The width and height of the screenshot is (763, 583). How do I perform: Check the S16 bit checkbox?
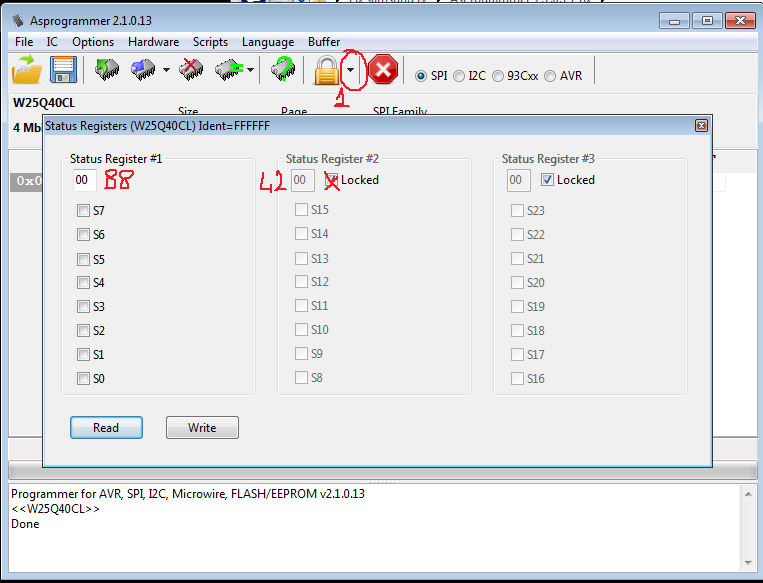click(x=517, y=378)
